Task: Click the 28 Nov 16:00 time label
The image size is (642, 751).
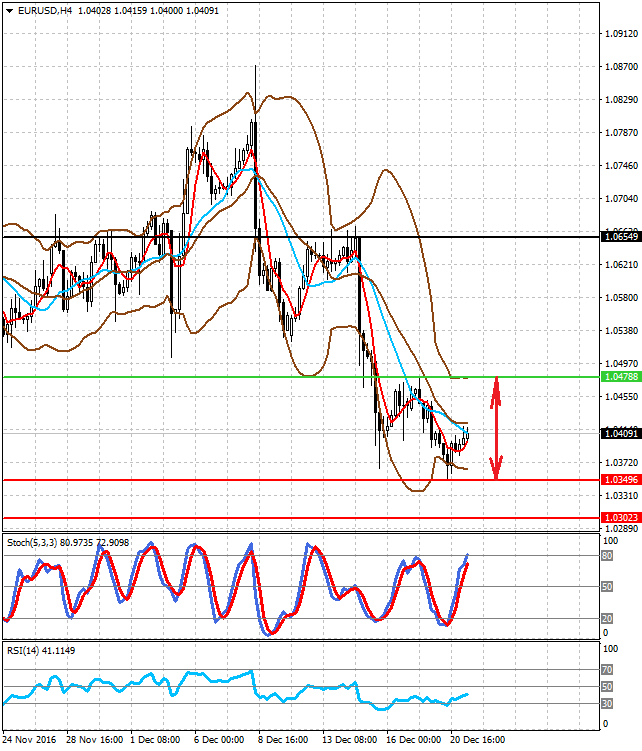Action: (x=94, y=740)
